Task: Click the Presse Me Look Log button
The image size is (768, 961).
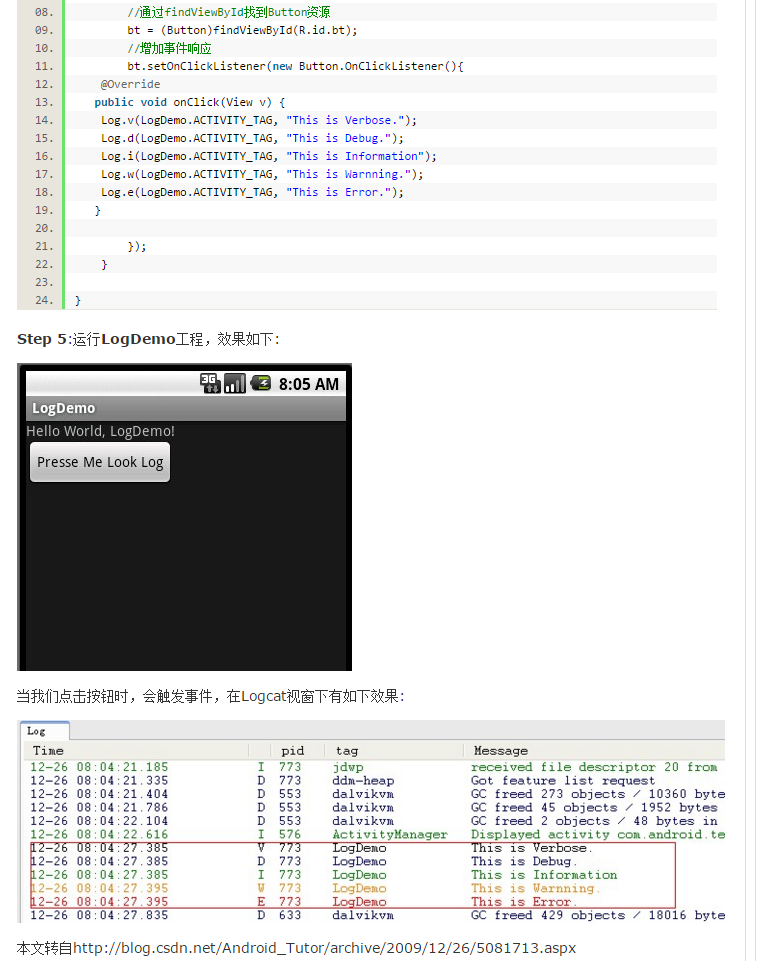Action: coord(100,462)
